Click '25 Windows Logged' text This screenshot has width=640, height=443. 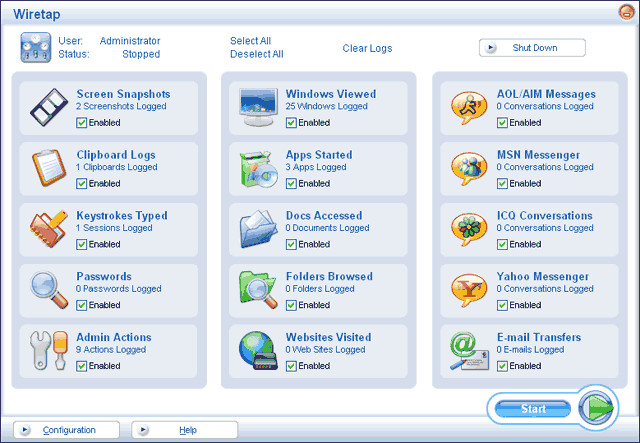point(327,106)
